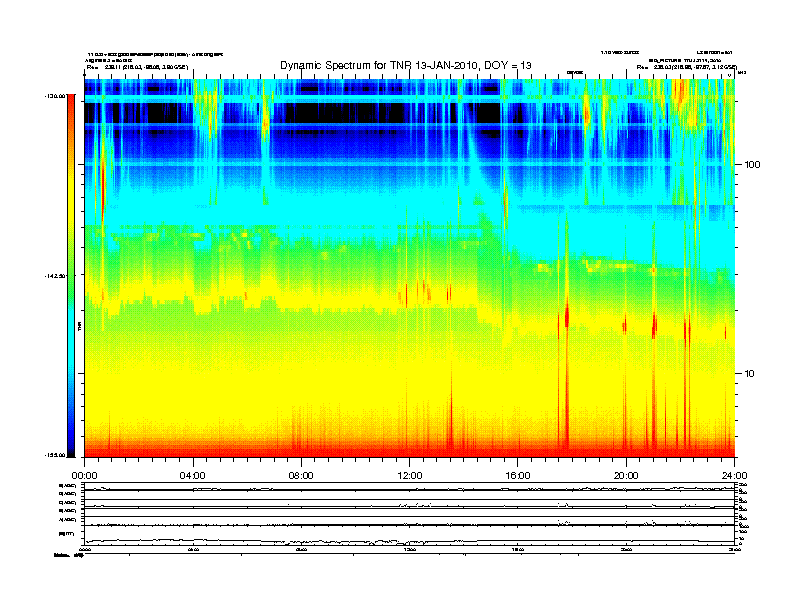The height and width of the screenshot is (612, 792).
Task: Click the 00:00 label on the main time axis
Action: coord(84,476)
